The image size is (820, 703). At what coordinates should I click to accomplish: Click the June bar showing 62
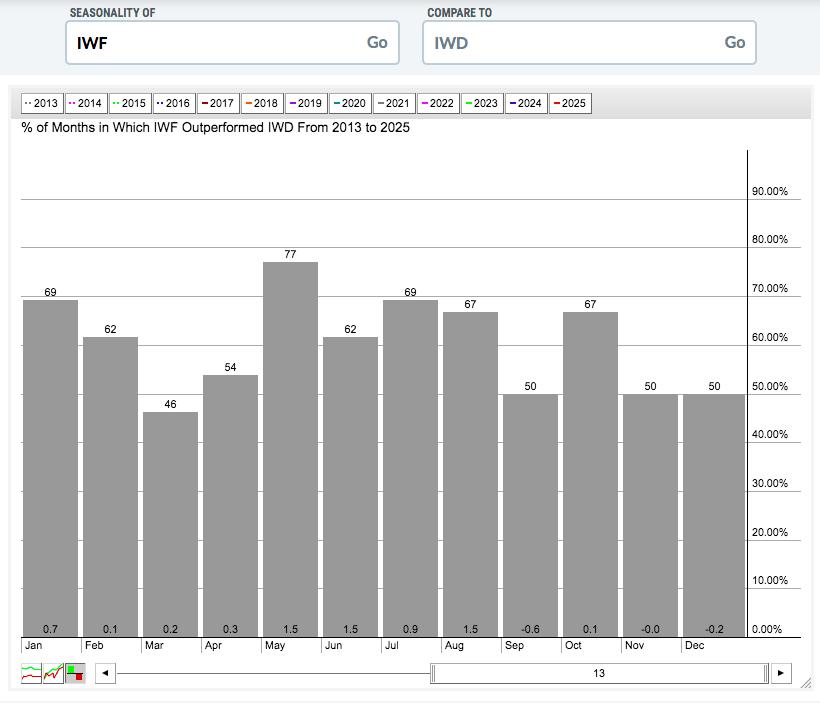pos(350,486)
